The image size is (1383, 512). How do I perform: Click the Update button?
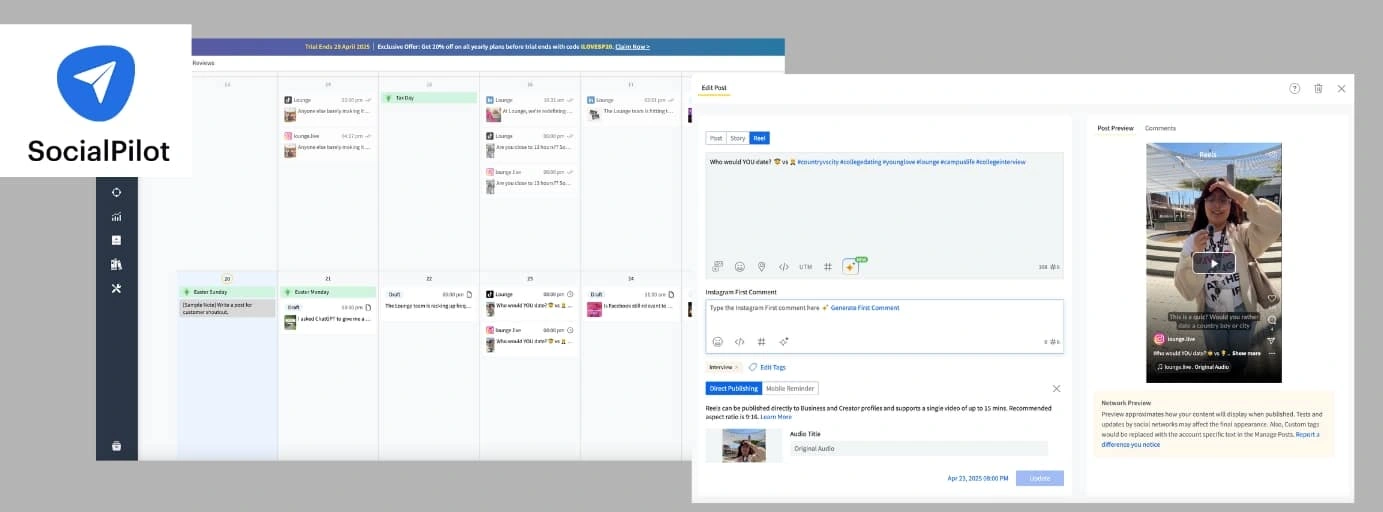[1040, 478]
